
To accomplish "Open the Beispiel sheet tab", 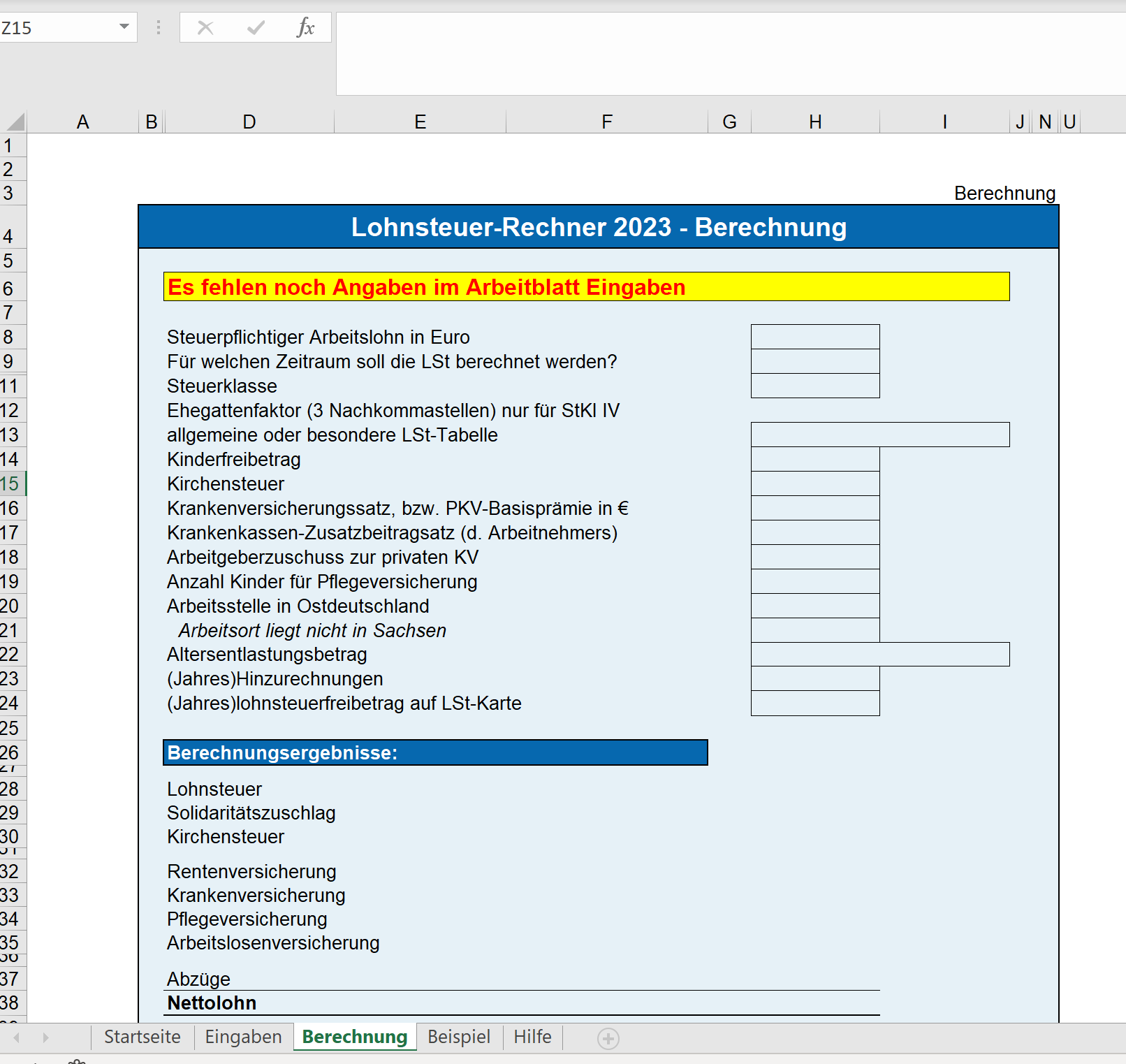I will coord(459,1037).
